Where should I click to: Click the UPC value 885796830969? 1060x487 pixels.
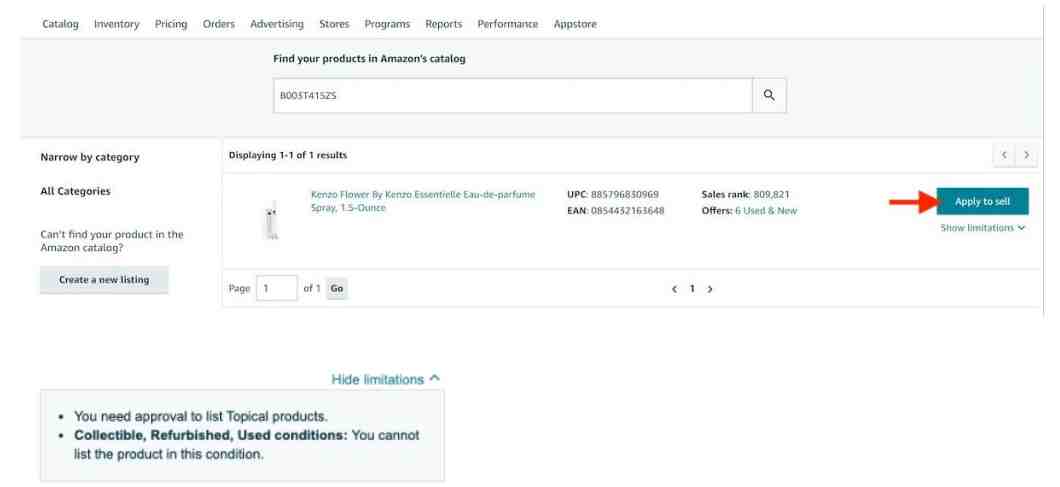(625, 194)
